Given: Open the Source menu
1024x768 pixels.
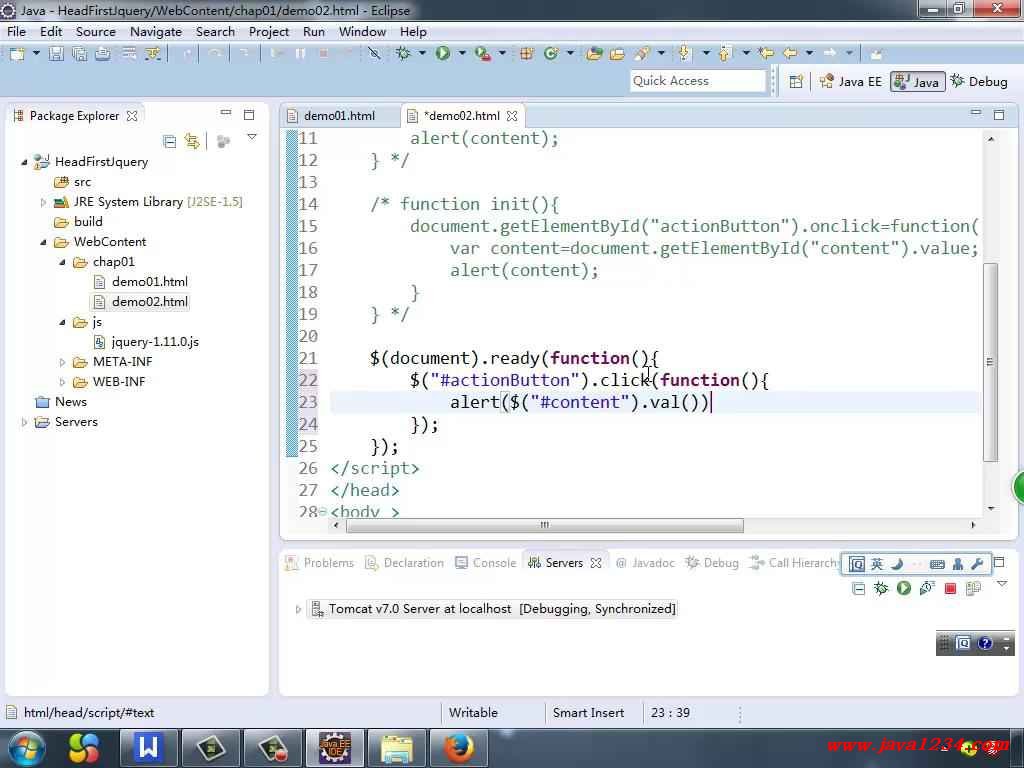Looking at the screenshot, I should [95, 31].
